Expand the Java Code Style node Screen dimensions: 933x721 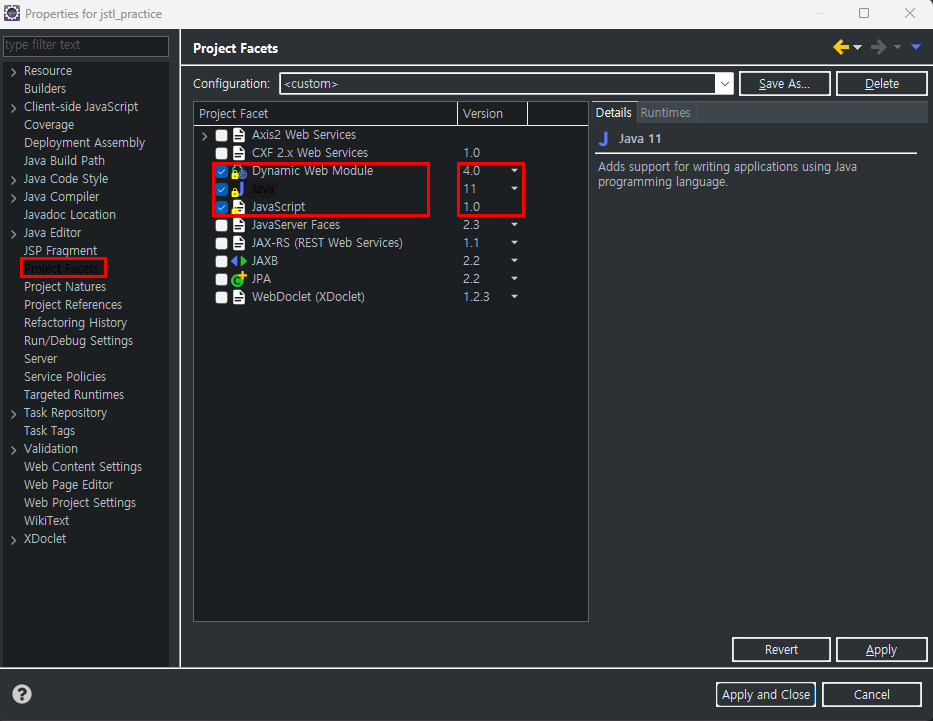(x=13, y=180)
